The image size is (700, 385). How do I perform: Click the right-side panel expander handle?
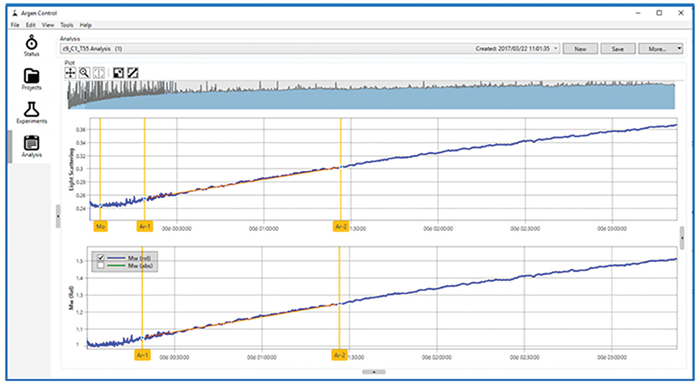682,238
